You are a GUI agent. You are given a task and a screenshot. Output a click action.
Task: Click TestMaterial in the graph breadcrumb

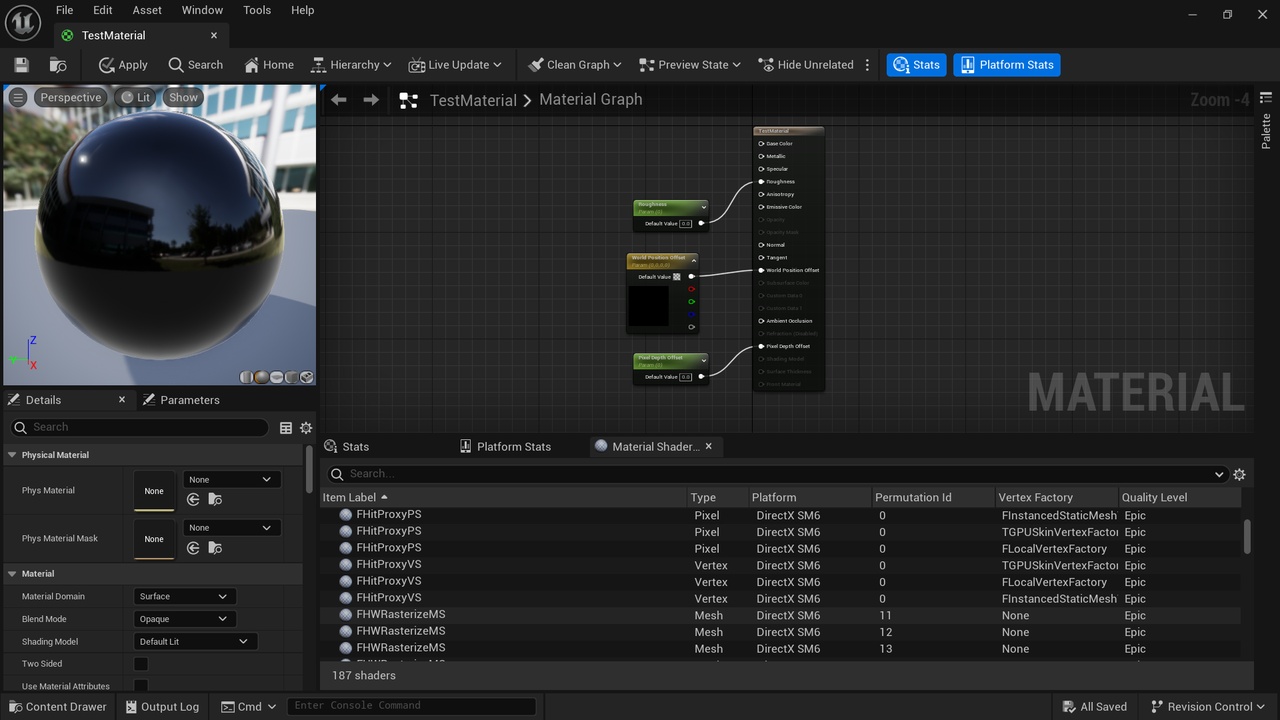(x=473, y=100)
